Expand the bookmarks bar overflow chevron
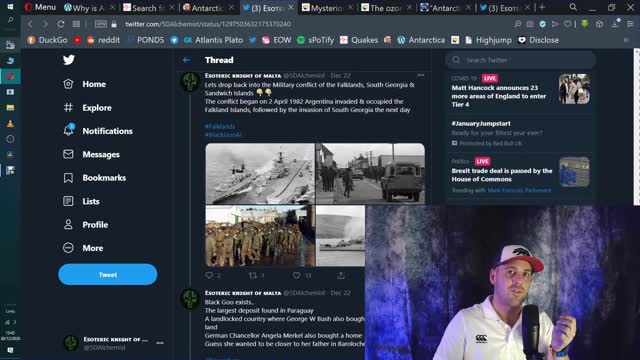 click(x=626, y=40)
